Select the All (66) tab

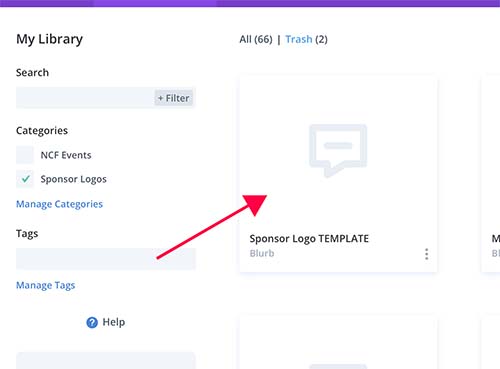(x=256, y=39)
